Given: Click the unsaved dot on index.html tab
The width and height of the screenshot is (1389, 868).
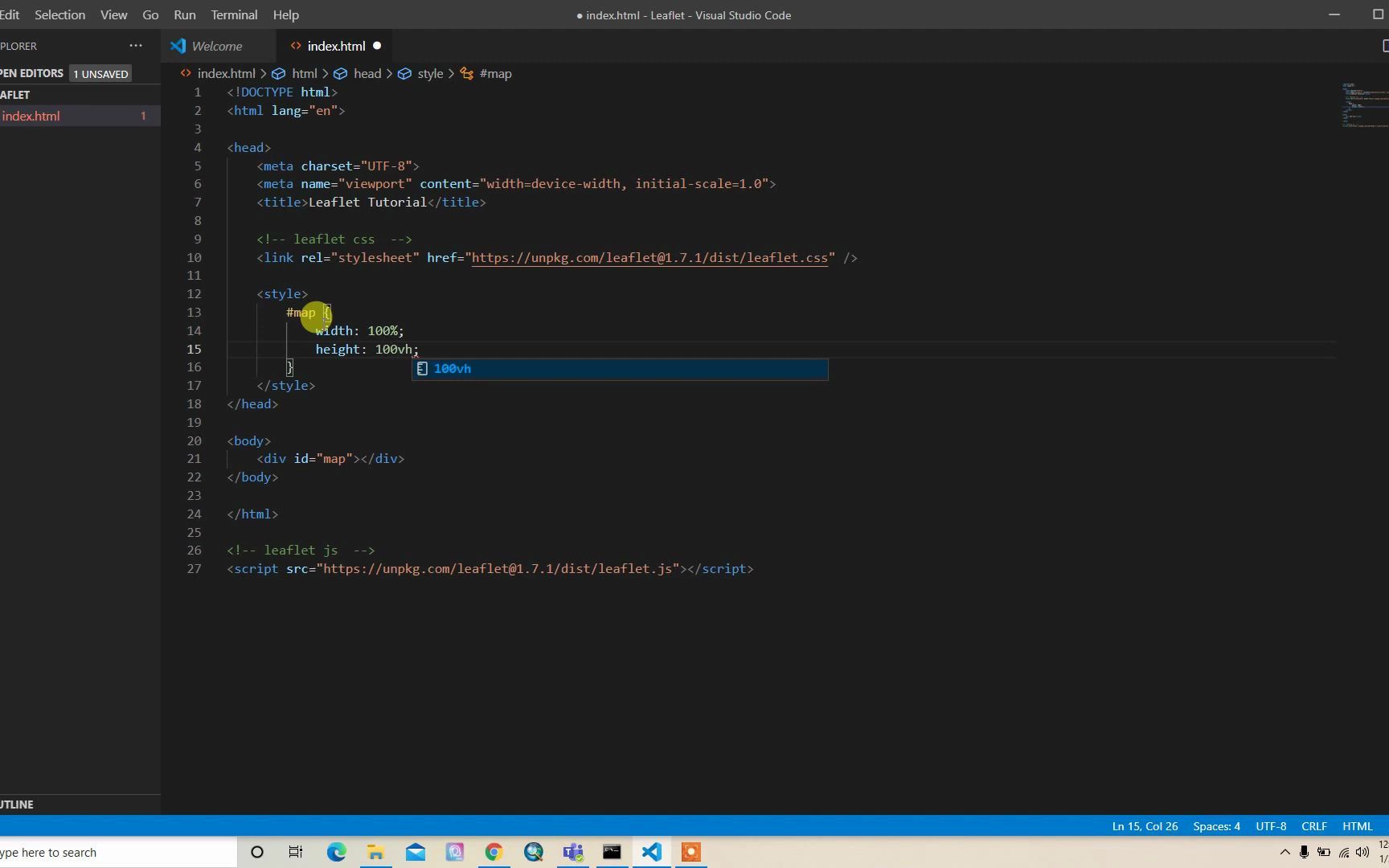Looking at the screenshot, I should pos(377,46).
